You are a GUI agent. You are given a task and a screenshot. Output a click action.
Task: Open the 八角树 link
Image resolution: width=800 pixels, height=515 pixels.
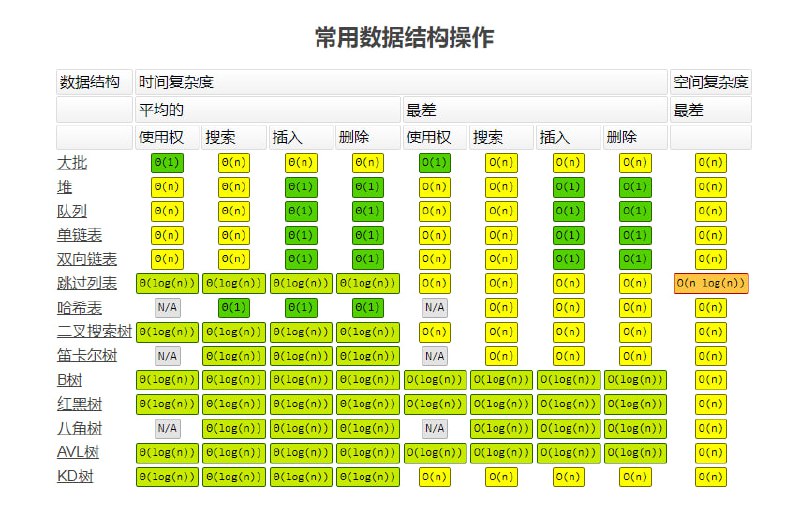(x=79, y=428)
